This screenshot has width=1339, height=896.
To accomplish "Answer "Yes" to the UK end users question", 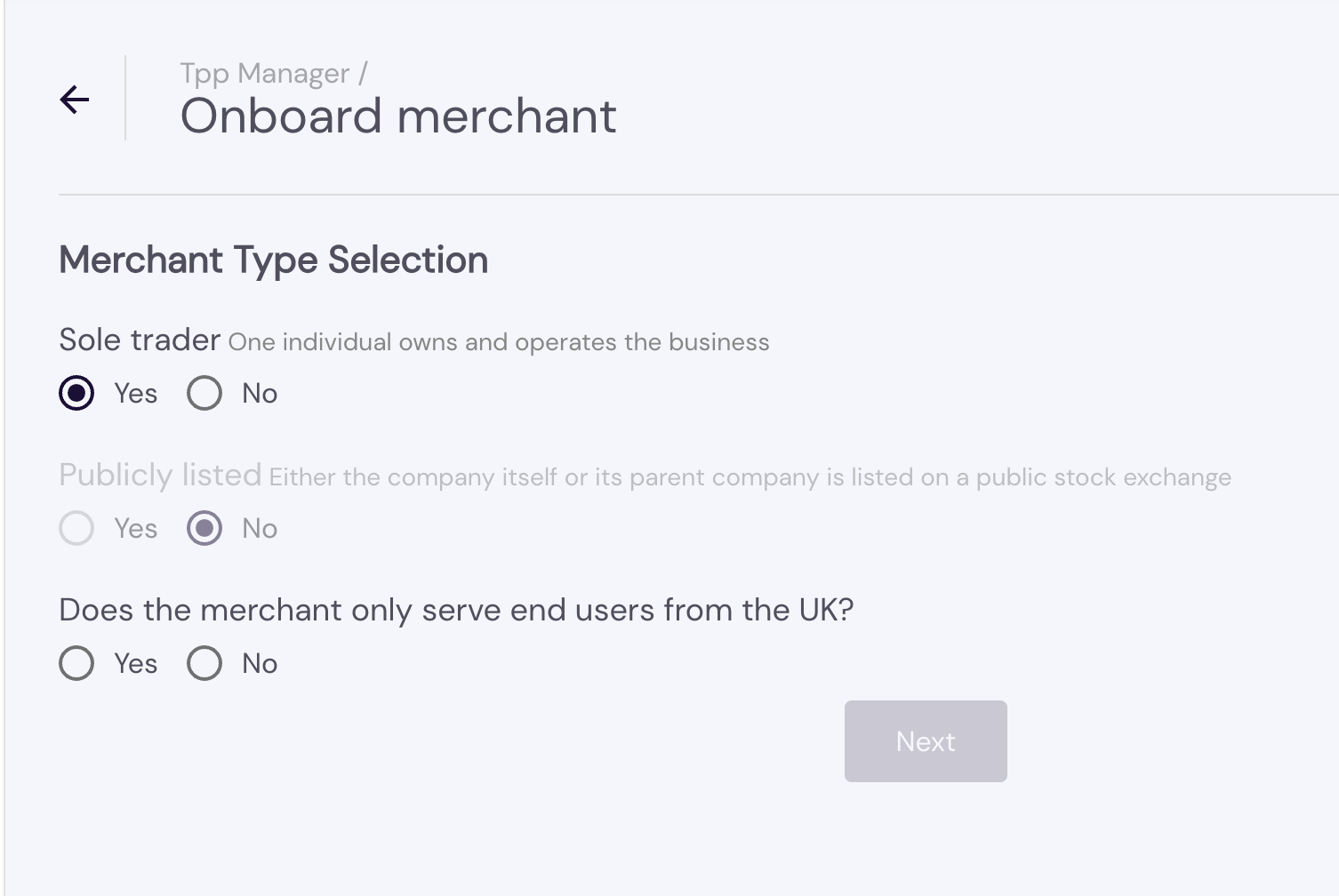I will (76, 663).
